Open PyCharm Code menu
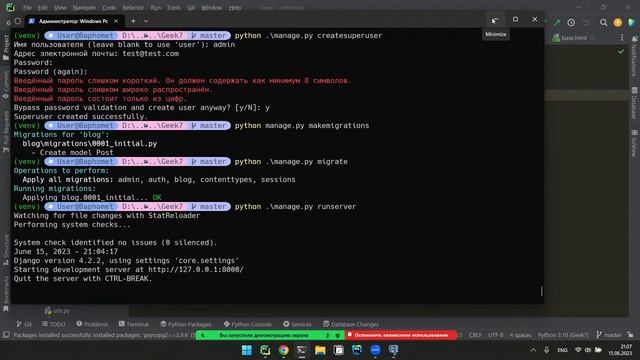 109,8
